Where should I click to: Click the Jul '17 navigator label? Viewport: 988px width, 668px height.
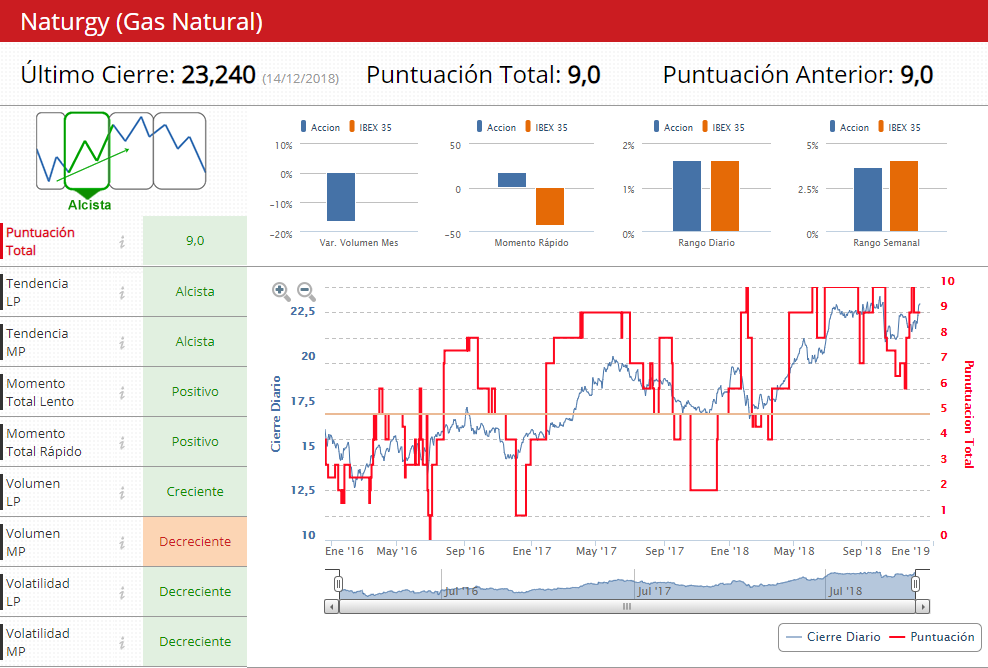click(x=653, y=591)
